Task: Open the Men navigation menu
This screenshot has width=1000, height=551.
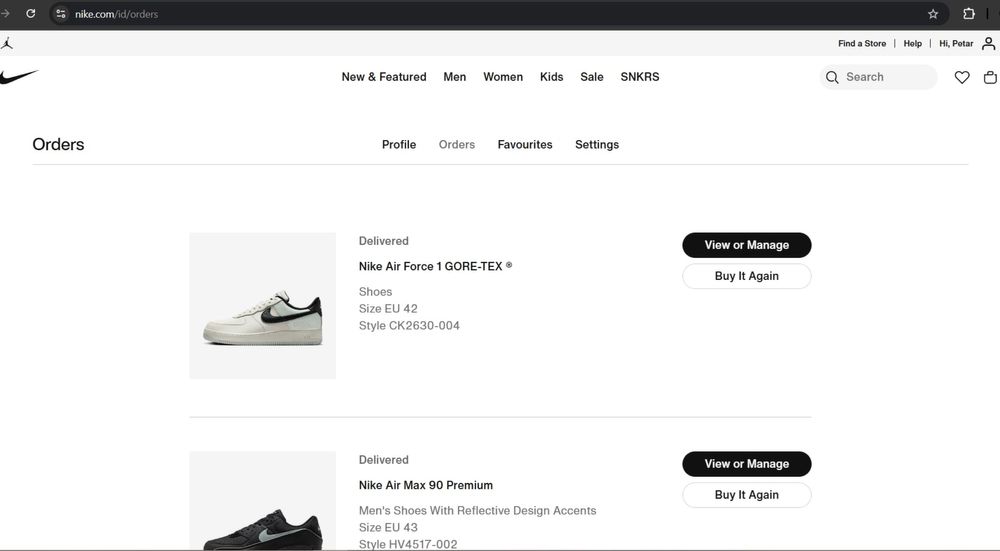Action: coord(455,77)
